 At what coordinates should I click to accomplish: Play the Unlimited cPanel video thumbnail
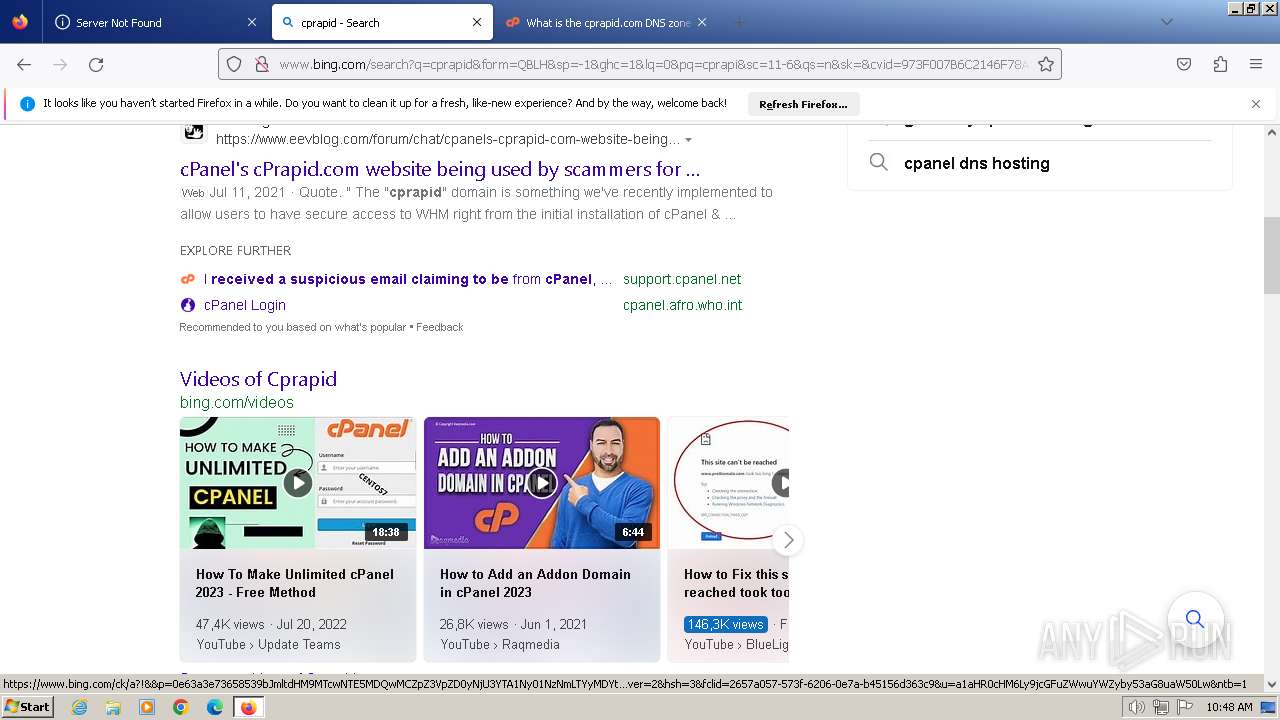coord(298,483)
